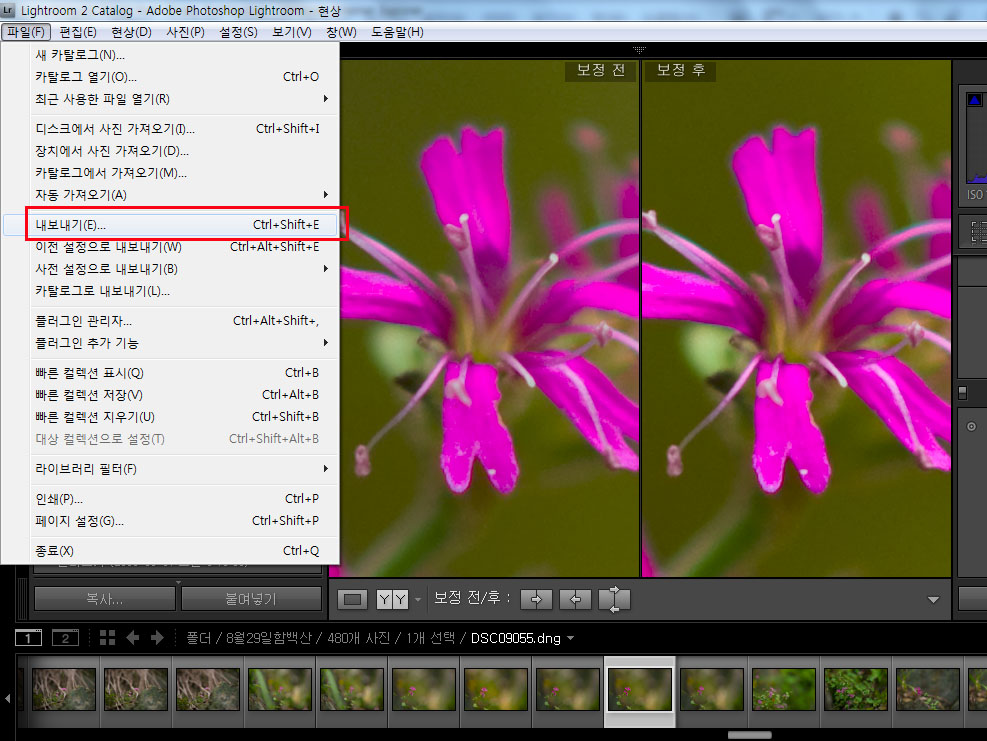The width and height of the screenshot is (987, 741).
Task: Toggle the shadow clipping triangle in histogram
Action: (x=974, y=100)
